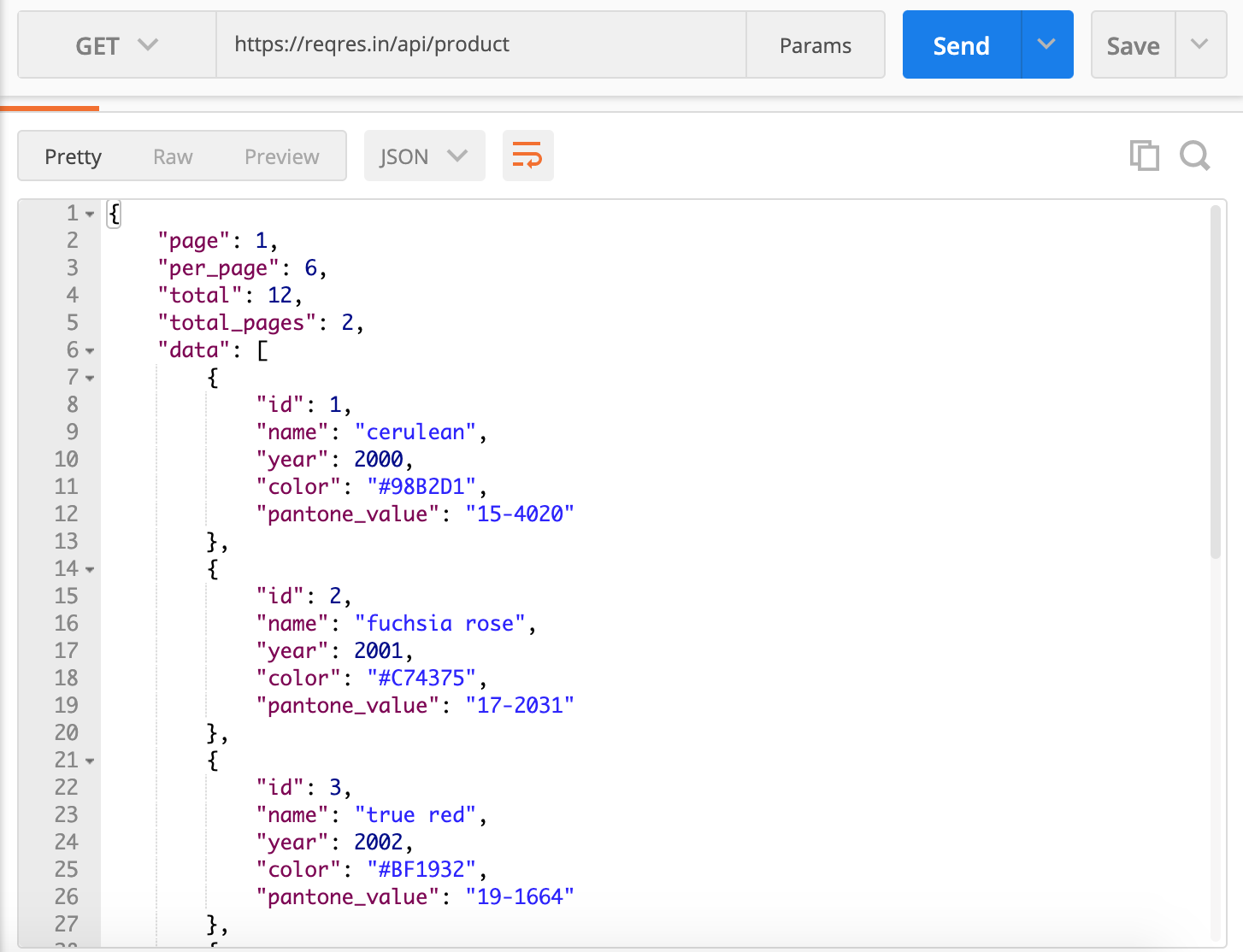This screenshot has height=952, width=1243.
Task: Collapse the root object at line 1
Action: click(90, 214)
